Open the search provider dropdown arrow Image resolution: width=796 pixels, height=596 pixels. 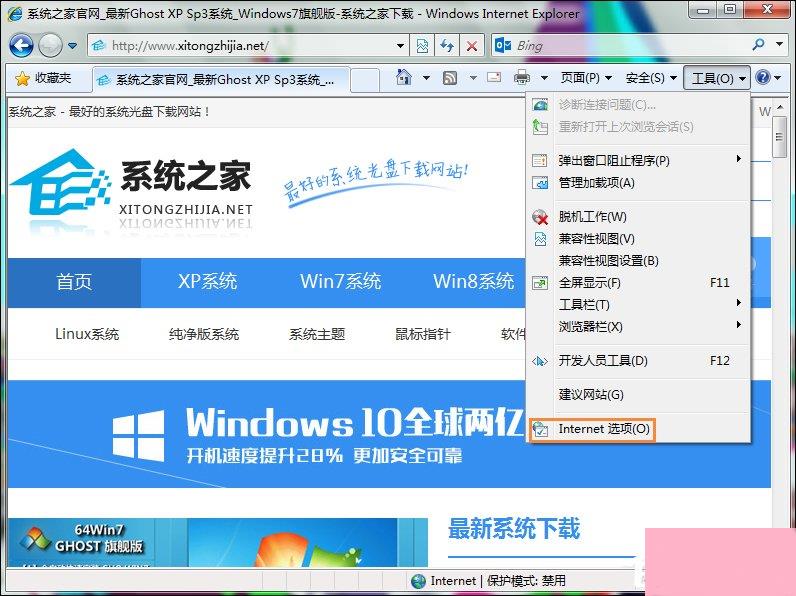point(779,45)
